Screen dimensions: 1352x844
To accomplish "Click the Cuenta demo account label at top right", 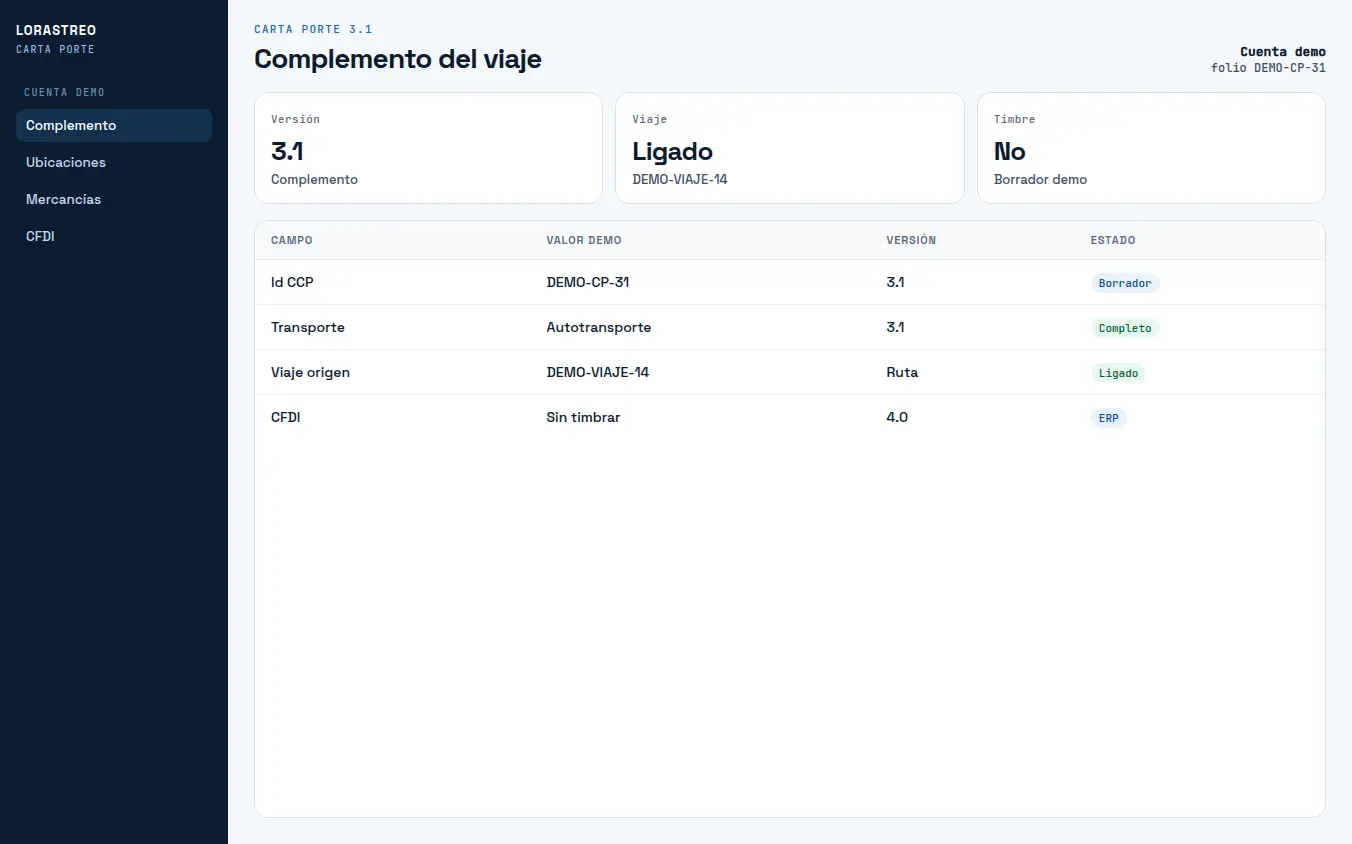I will coord(1283,52).
